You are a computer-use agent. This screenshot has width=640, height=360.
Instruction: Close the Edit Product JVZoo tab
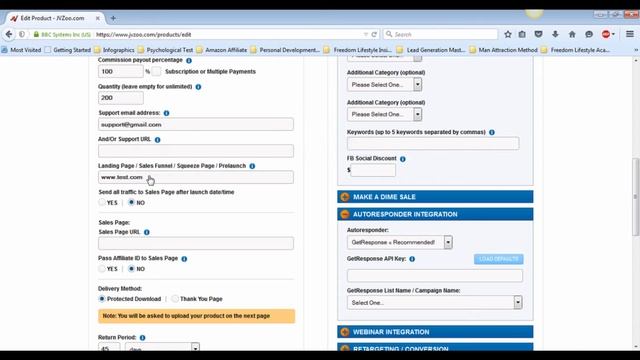click(x=98, y=18)
